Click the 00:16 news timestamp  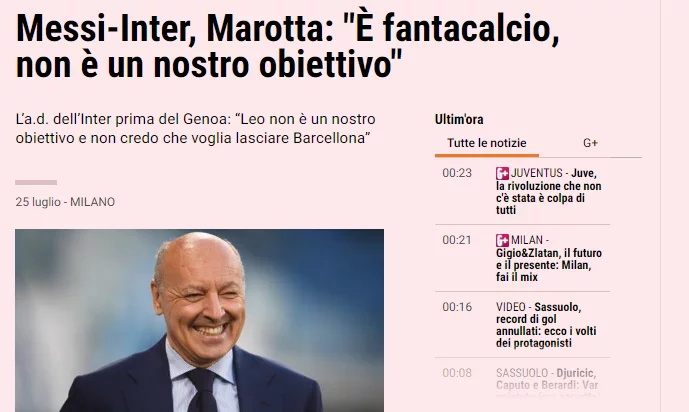point(457,307)
